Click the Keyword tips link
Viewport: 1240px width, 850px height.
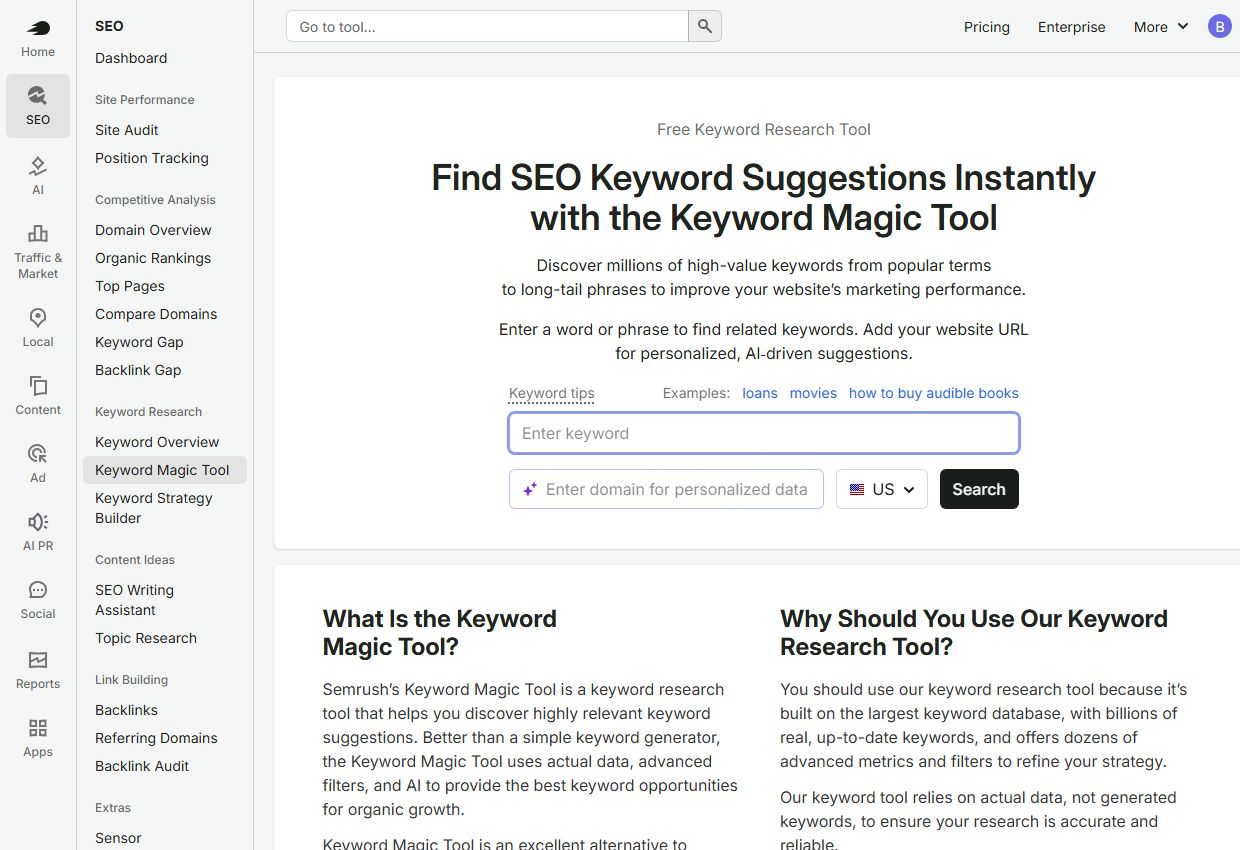(x=551, y=393)
